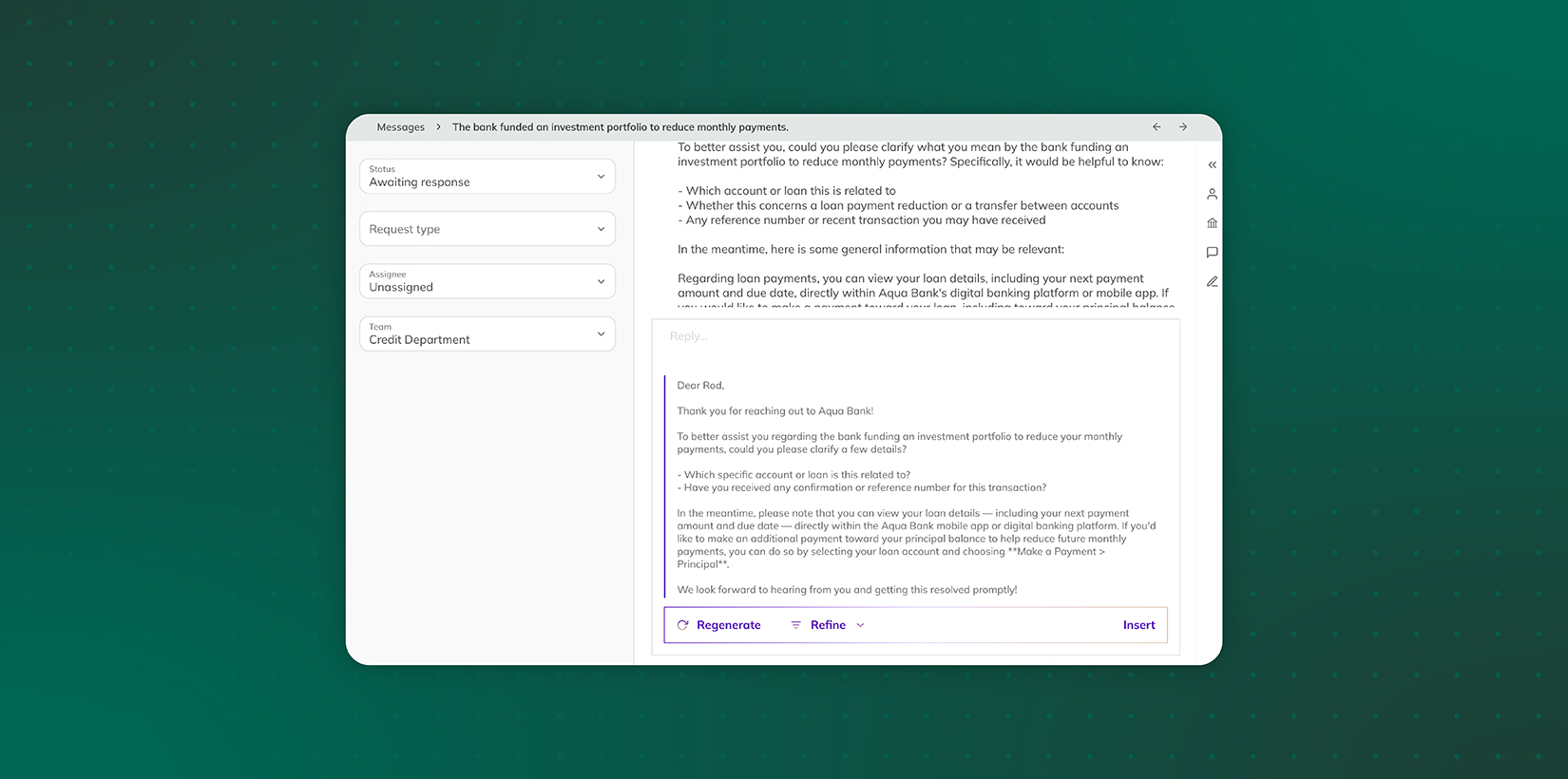Image resolution: width=1568 pixels, height=779 pixels.
Task: Open the Team dropdown Credit Department
Action: [488, 334]
